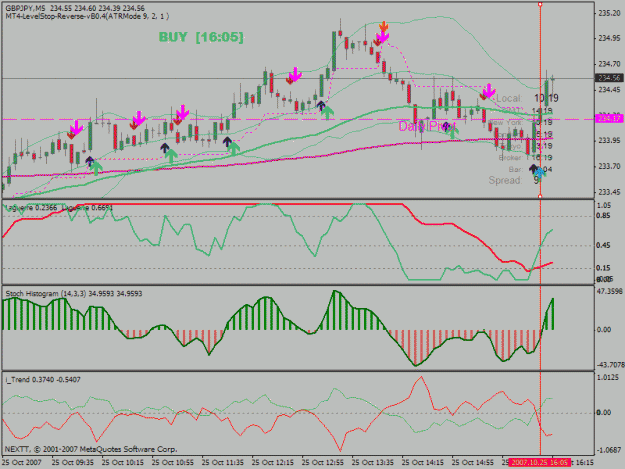Select the 233.45 price scale value
Viewport: 625px width, 469px height.
click(609, 192)
